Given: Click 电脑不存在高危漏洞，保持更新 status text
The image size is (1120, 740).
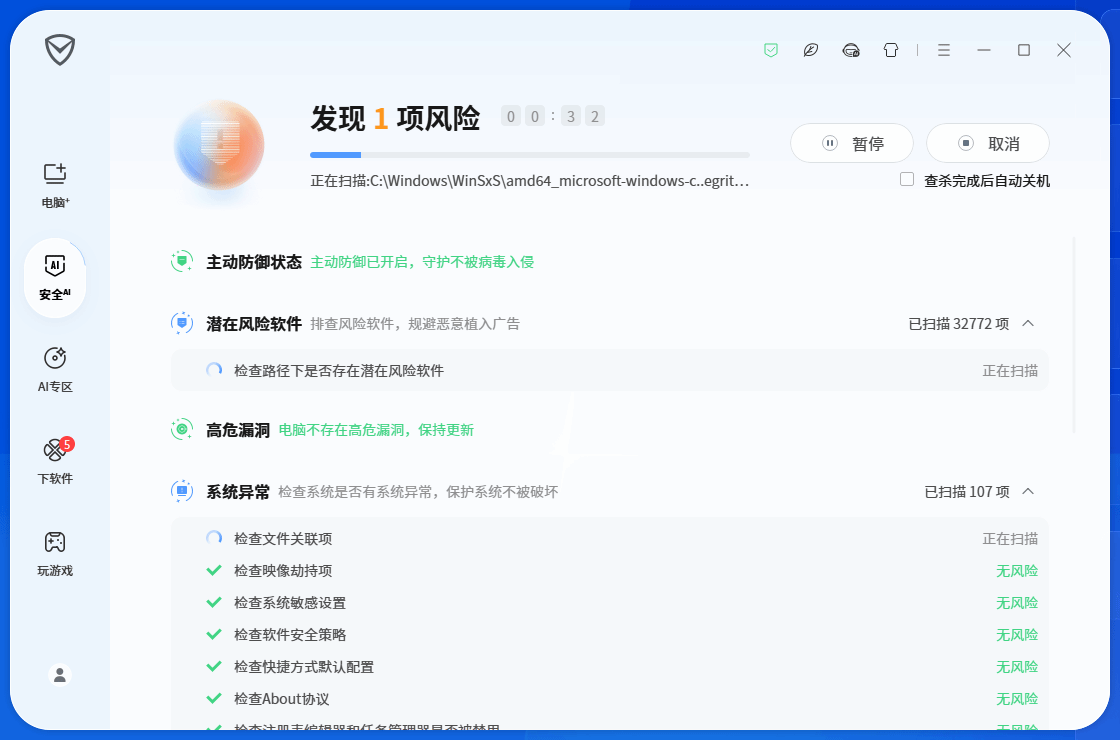Looking at the screenshot, I should (x=376, y=430).
